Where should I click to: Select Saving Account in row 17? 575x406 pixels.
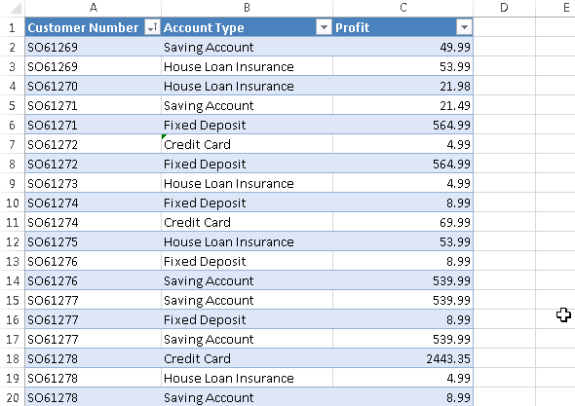pyautogui.click(x=247, y=339)
